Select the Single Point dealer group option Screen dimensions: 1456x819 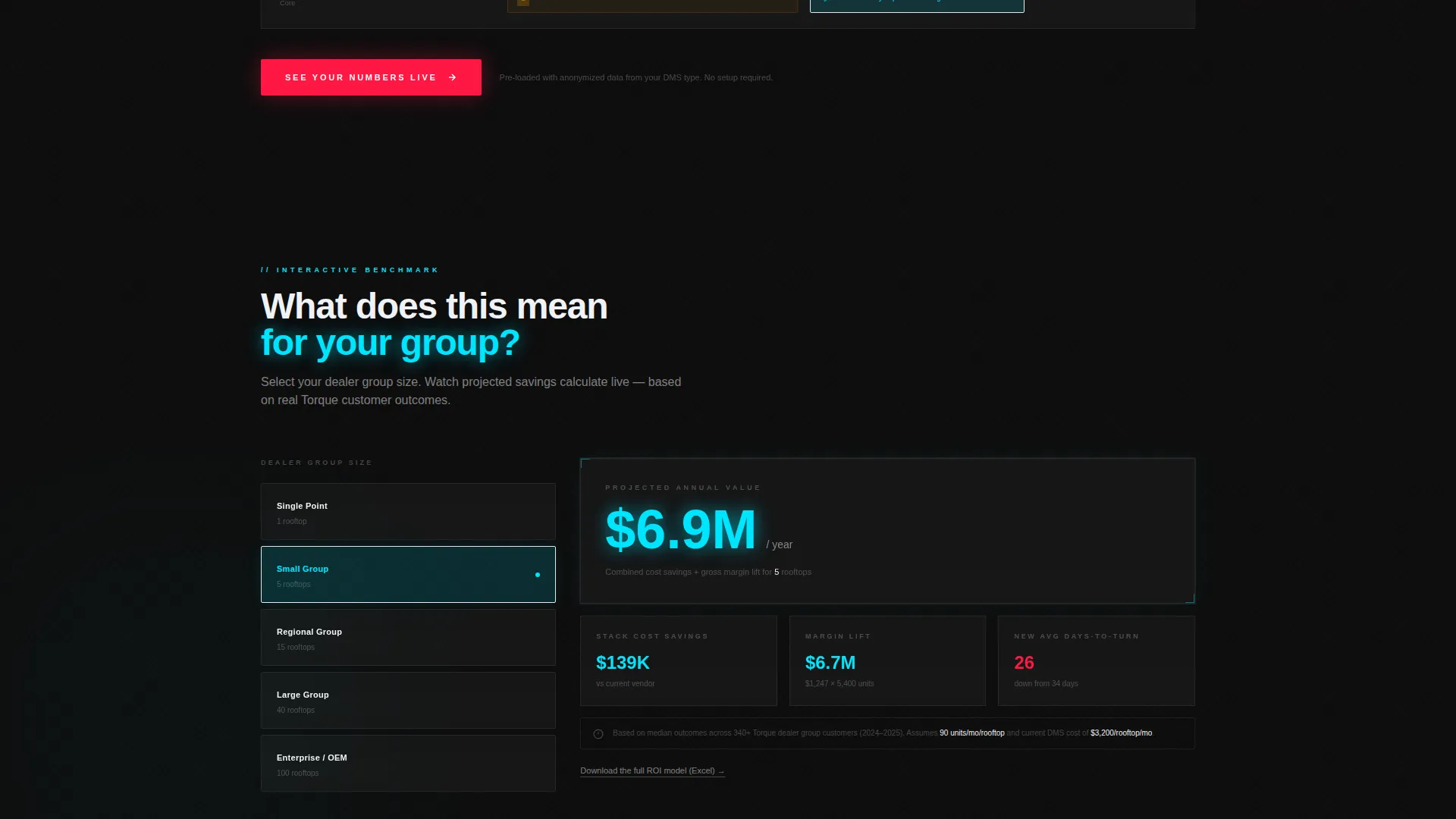(x=408, y=512)
